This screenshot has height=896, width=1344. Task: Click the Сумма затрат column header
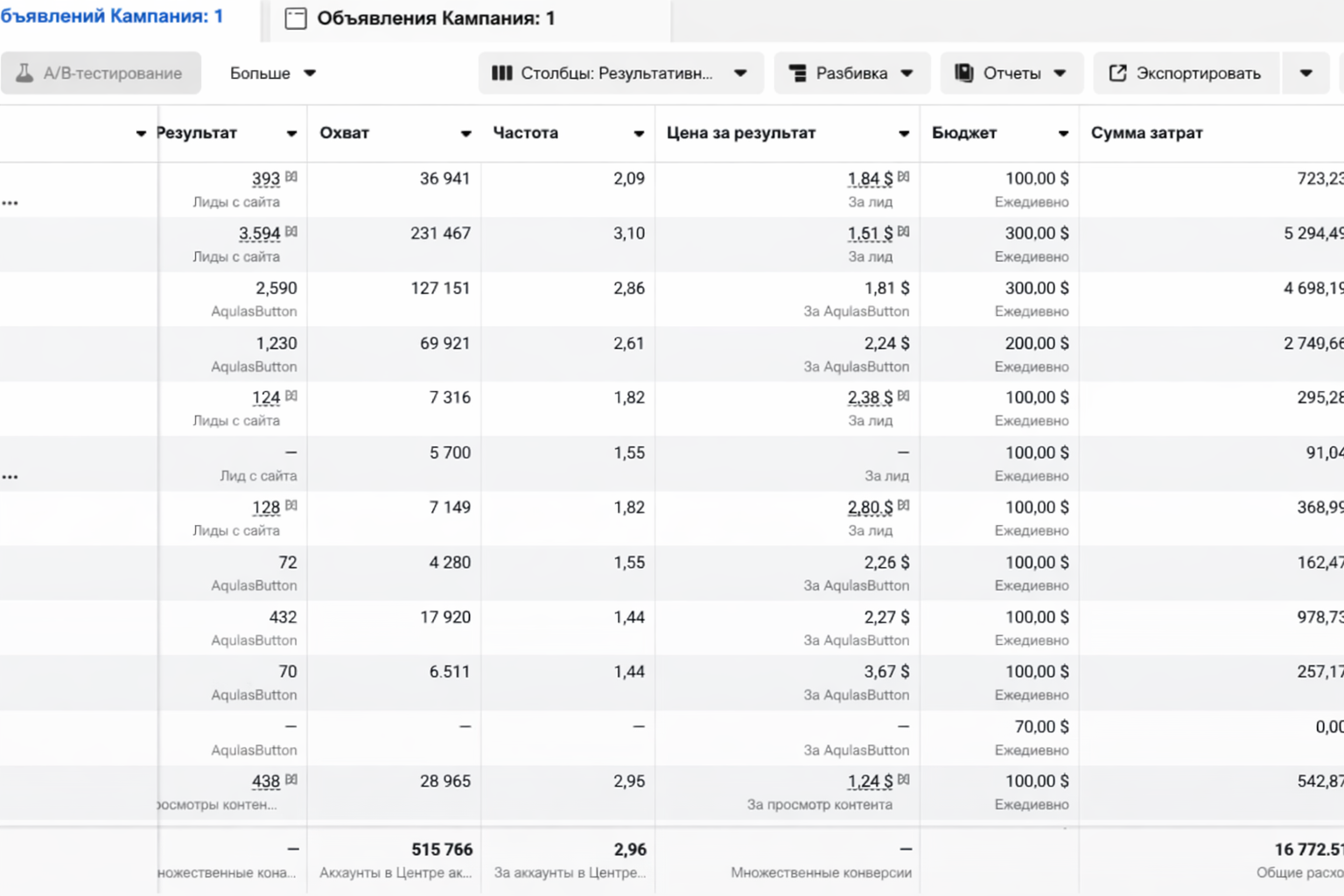pyautogui.click(x=1146, y=133)
